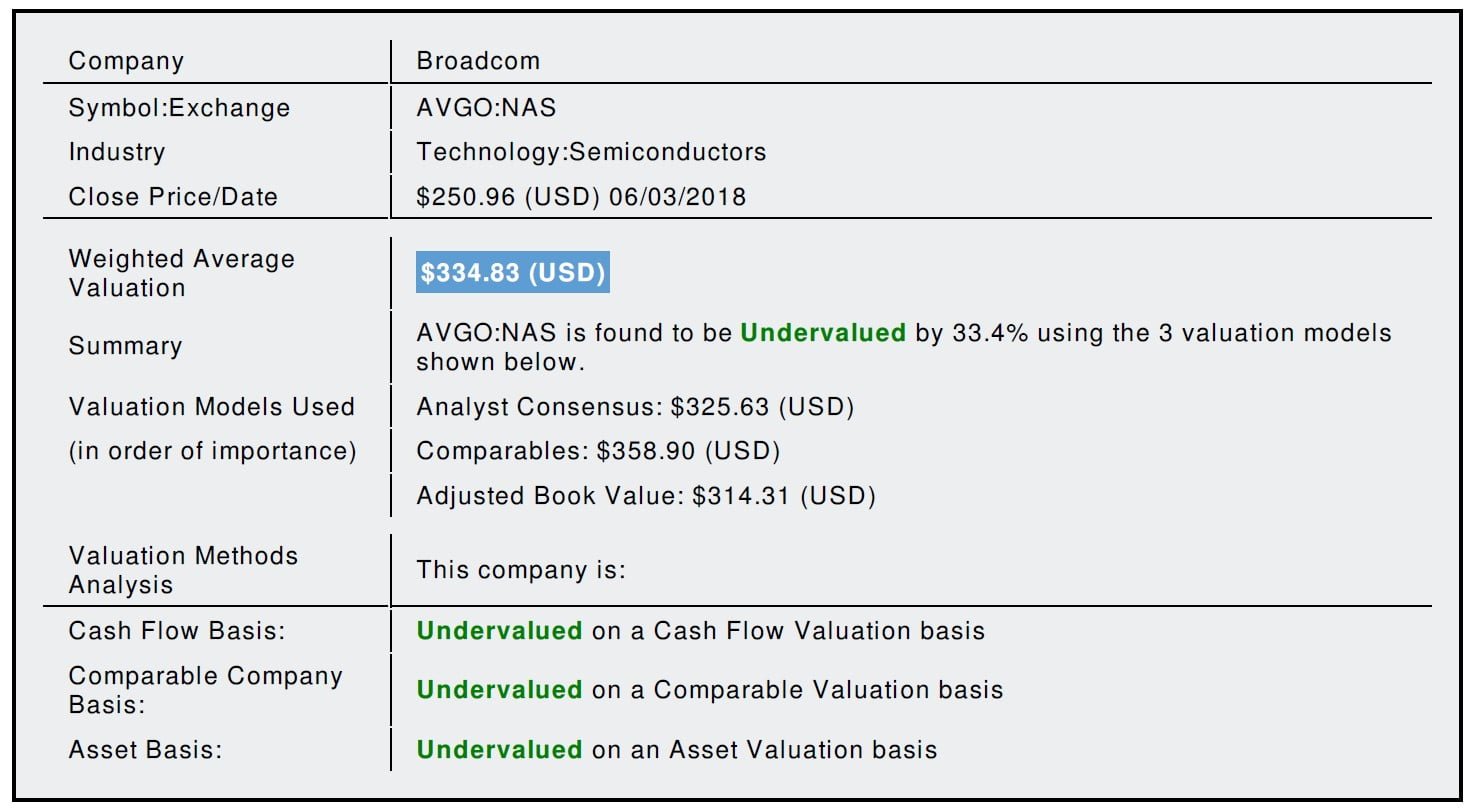
Task: Click green Undervalued word in Summary text
Action: coord(823,333)
